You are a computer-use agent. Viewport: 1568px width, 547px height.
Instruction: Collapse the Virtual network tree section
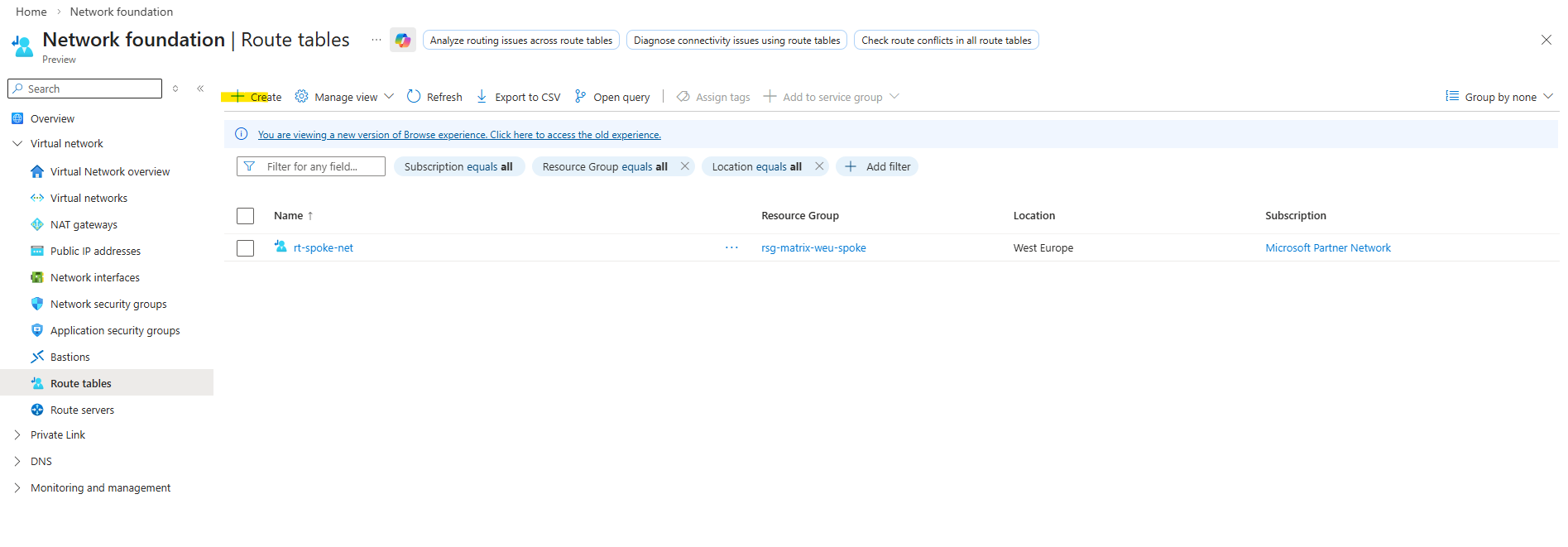(17, 143)
